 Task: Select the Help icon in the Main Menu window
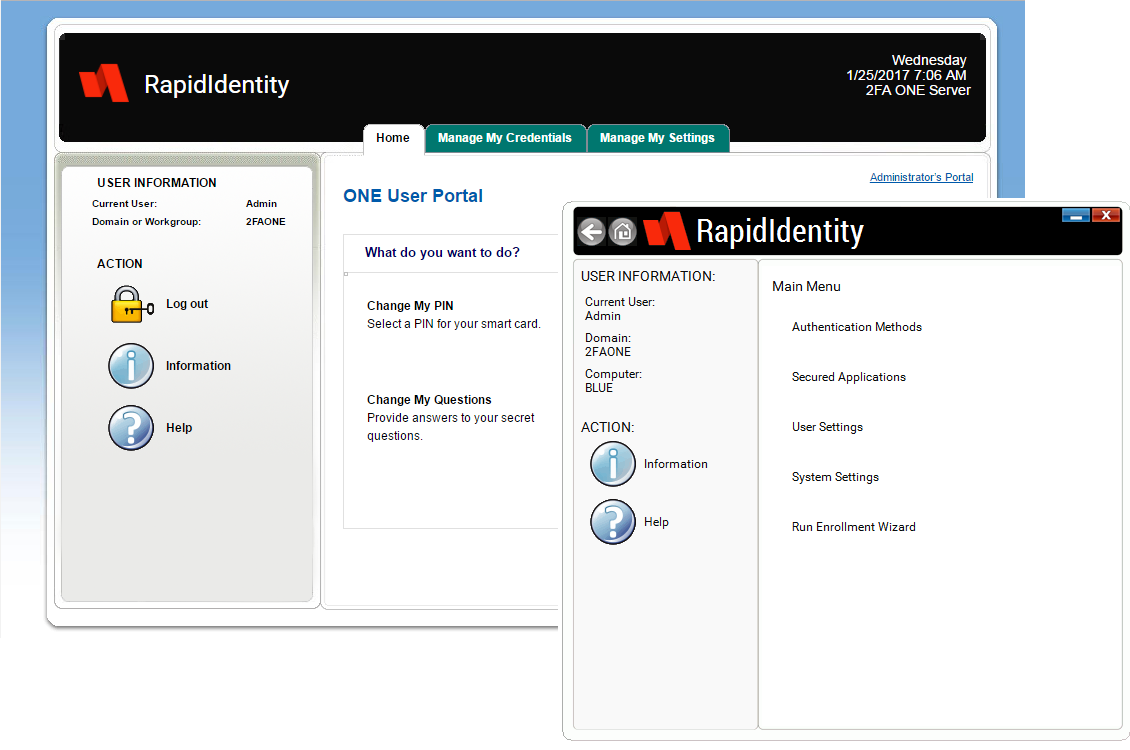[x=613, y=521]
